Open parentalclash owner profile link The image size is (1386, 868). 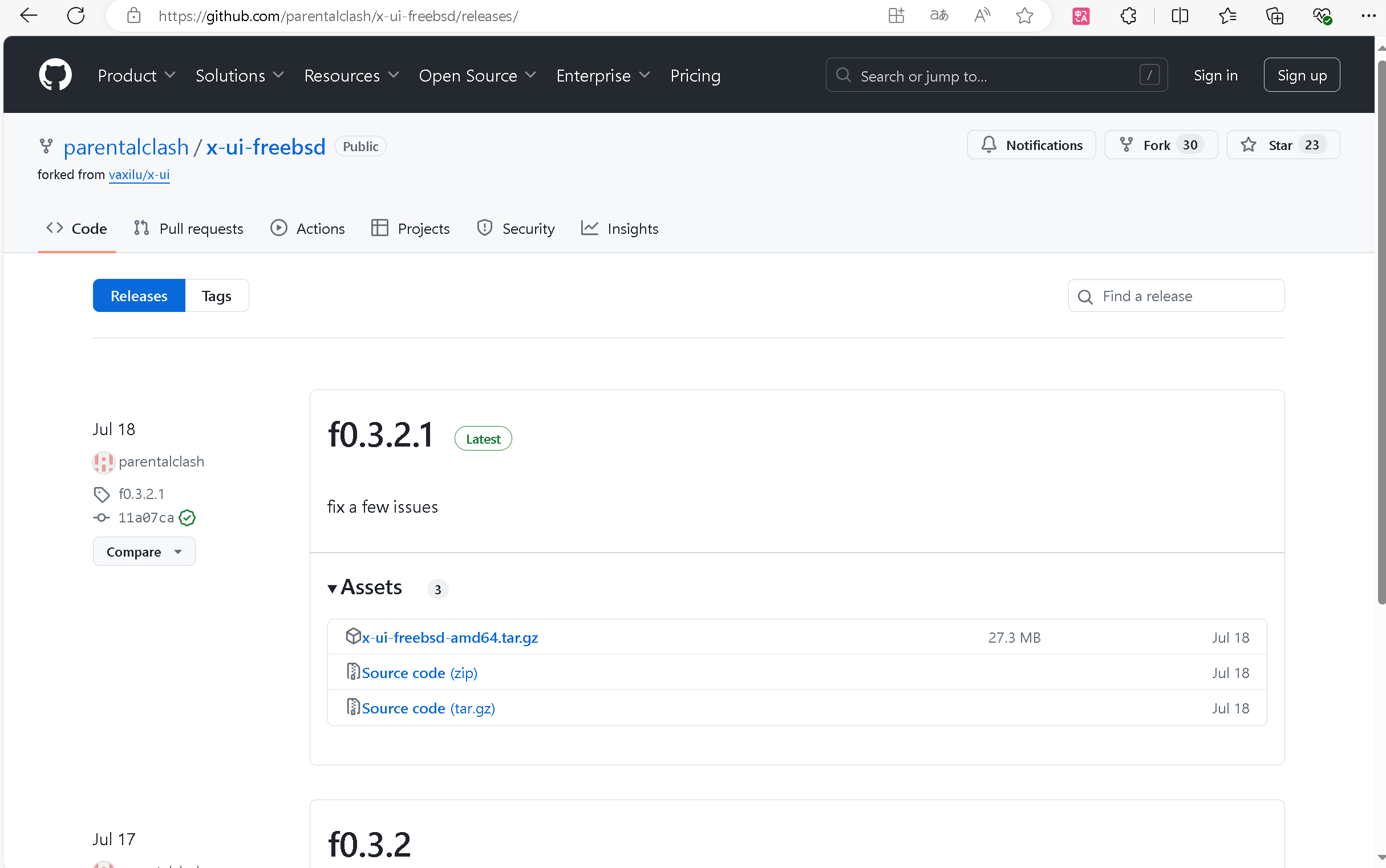pos(125,147)
